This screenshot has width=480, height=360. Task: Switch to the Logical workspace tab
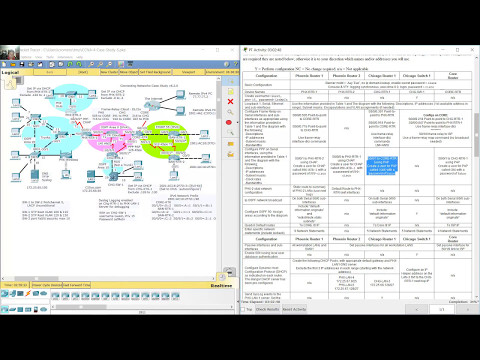[10, 72]
